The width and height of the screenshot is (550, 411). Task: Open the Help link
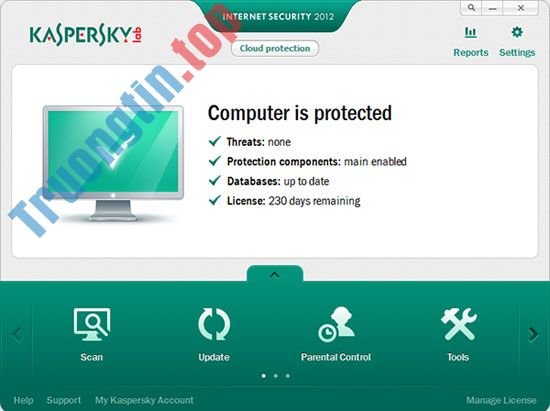click(24, 400)
